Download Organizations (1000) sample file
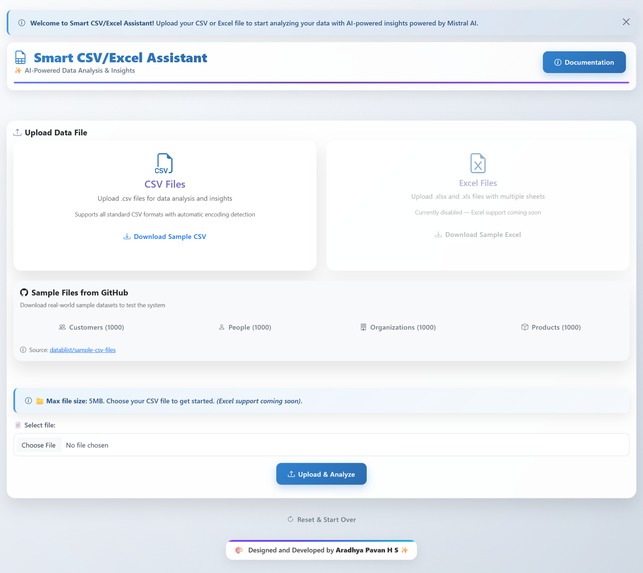 (398, 327)
